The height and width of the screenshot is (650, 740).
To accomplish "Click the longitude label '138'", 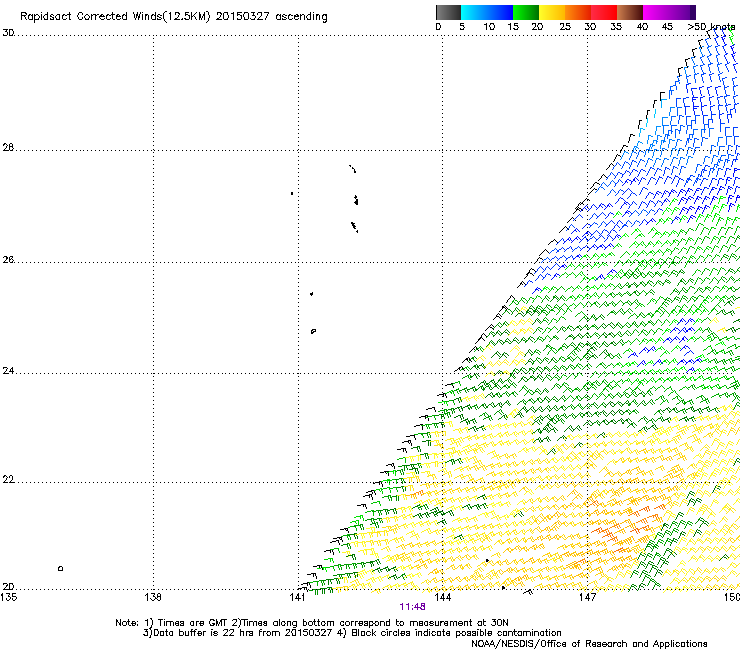I will [153, 597].
